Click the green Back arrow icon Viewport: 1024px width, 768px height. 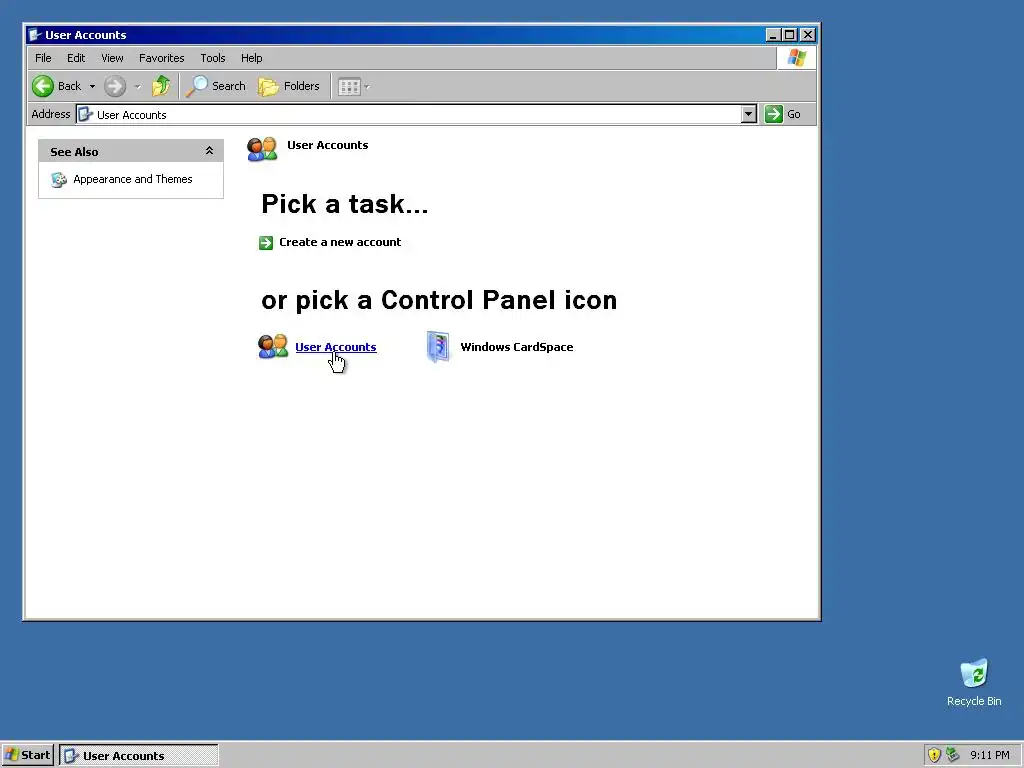point(43,86)
